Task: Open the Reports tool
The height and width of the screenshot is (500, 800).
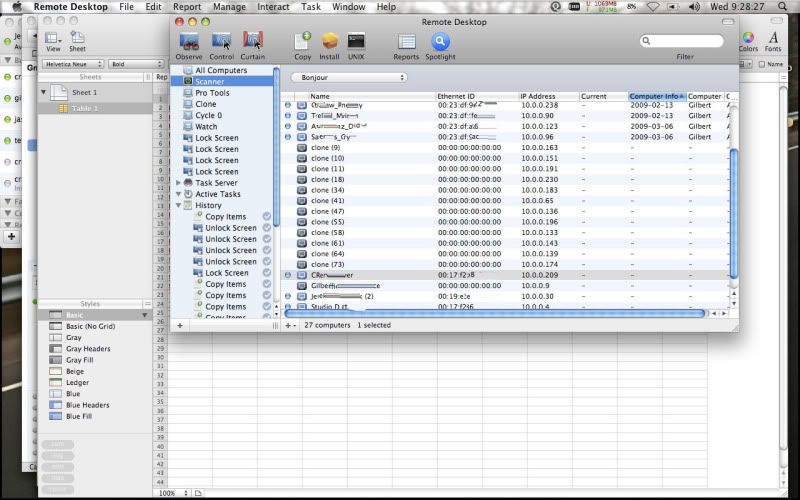Action: pyautogui.click(x=406, y=42)
